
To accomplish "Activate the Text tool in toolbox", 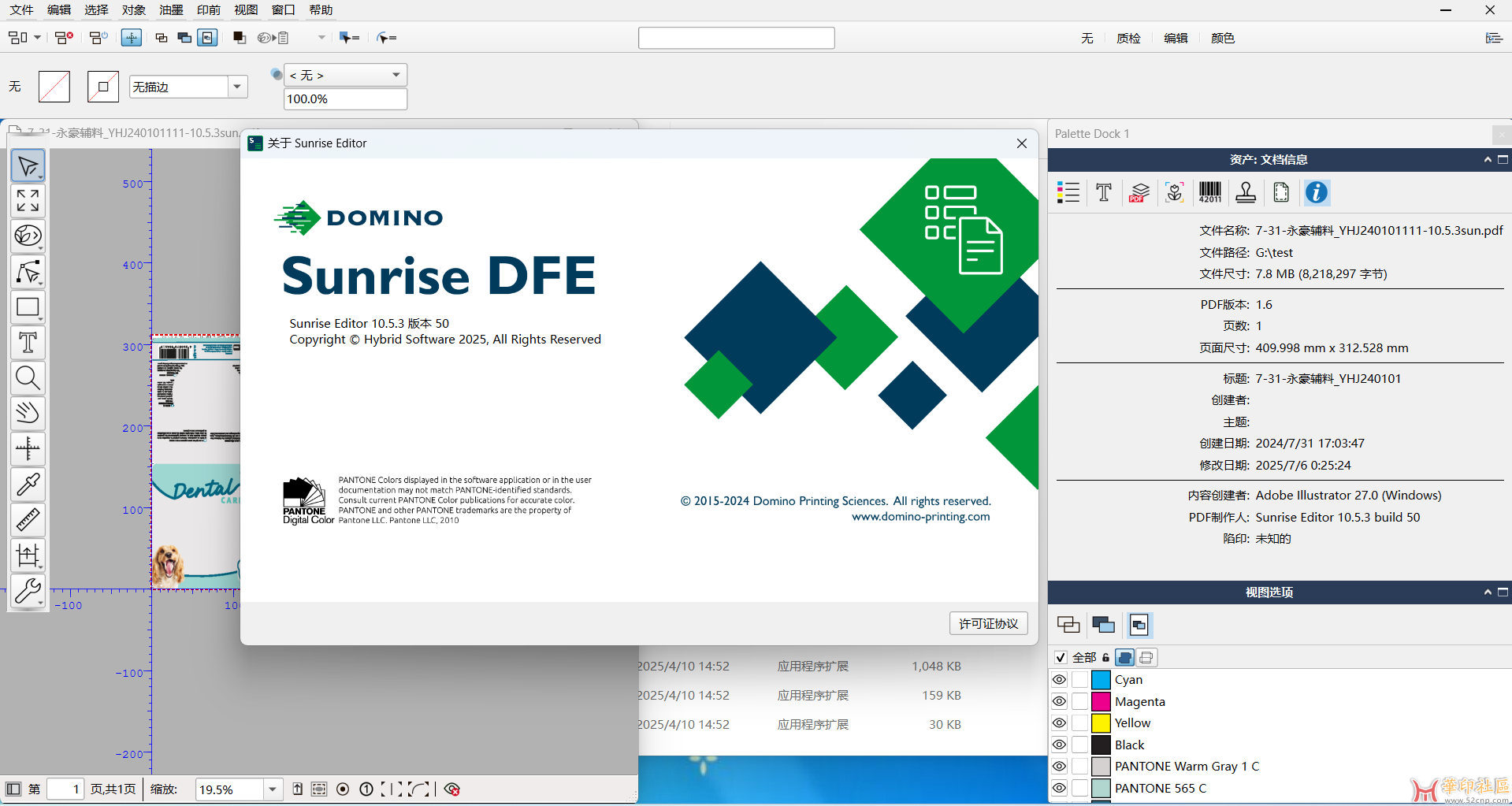I will pyautogui.click(x=28, y=343).
